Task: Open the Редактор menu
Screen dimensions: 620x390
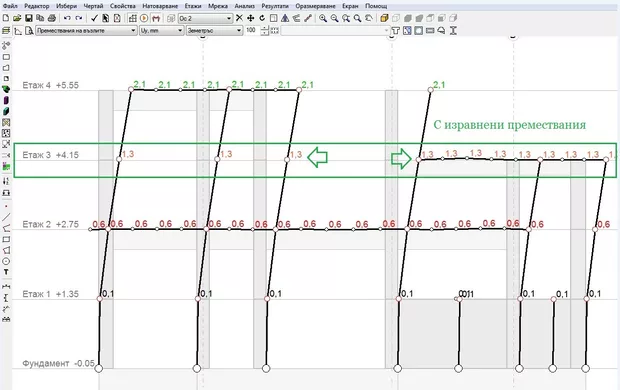Action: (x=37, y=6)
